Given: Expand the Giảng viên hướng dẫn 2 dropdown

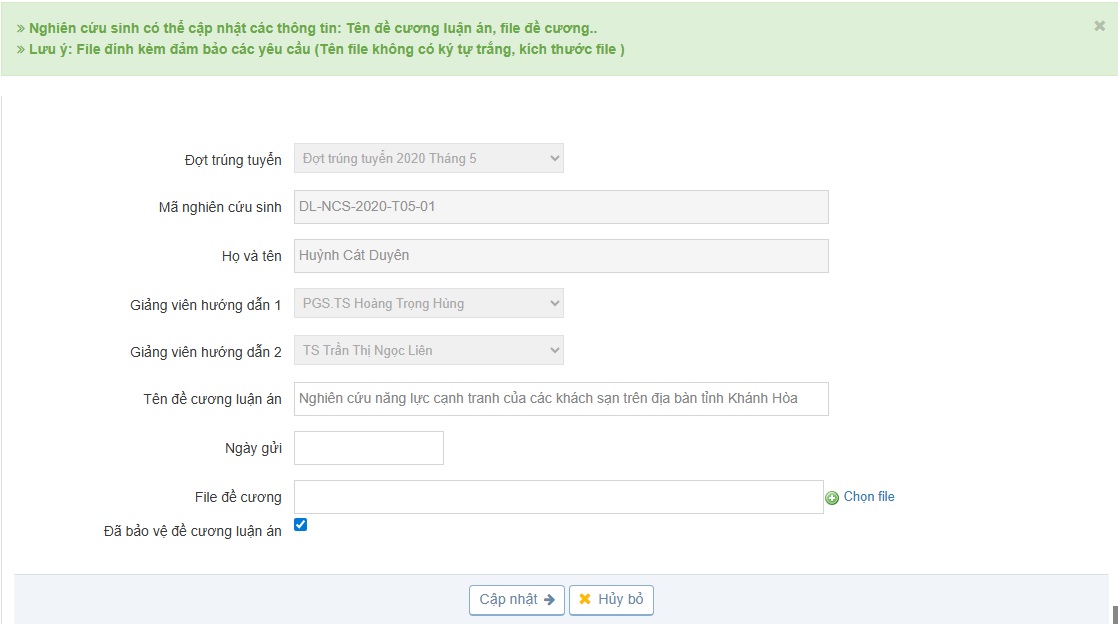Looking at the screenshot, I should coord(428,350).
